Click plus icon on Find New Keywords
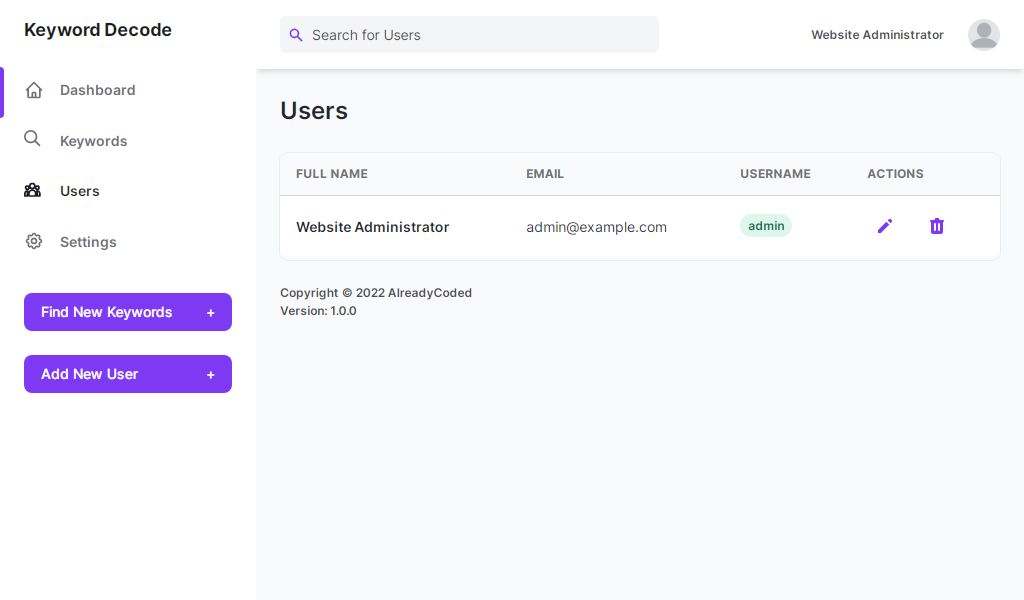The image size is (1024, 600). 210,313
